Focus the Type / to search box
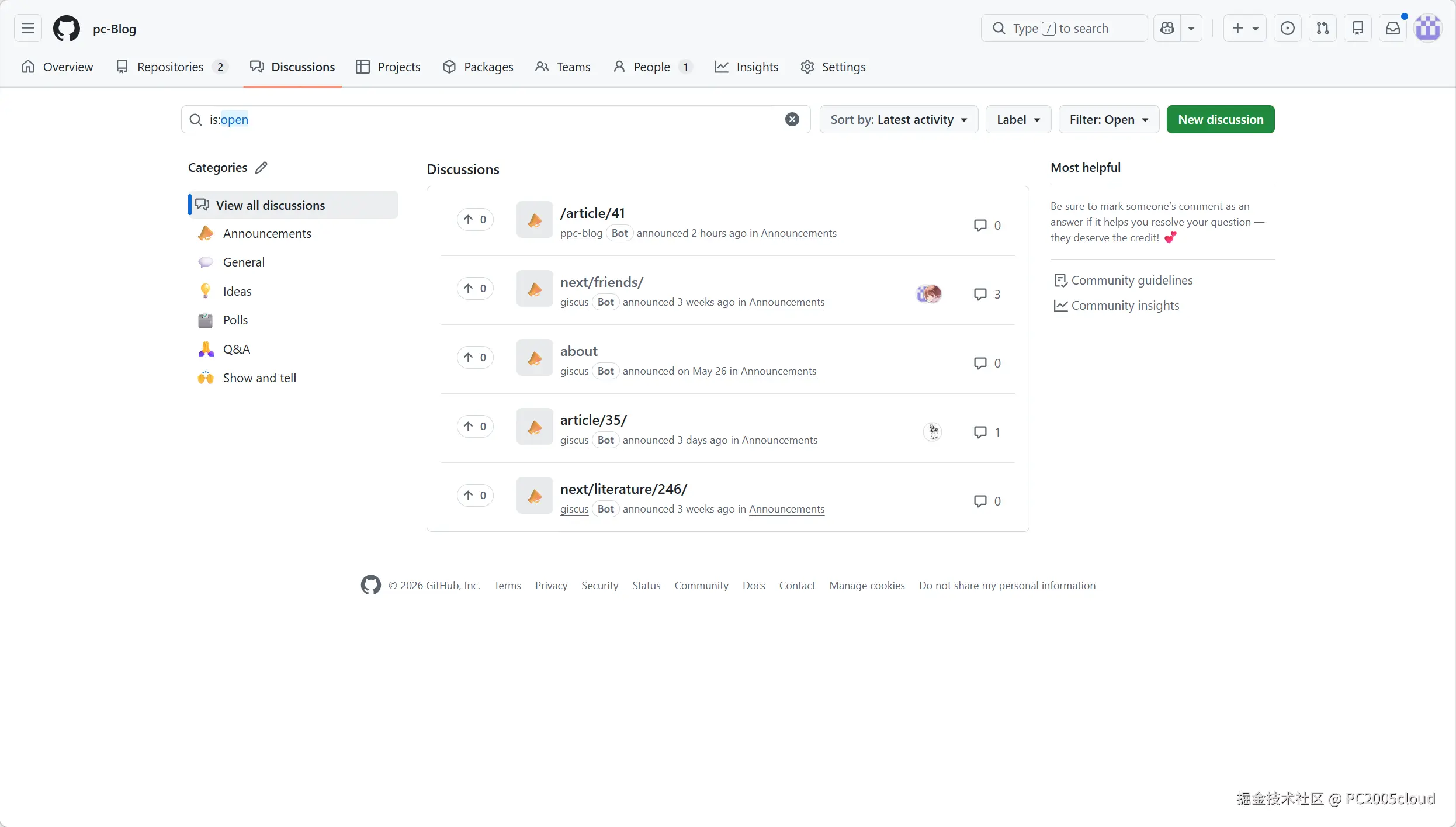1456x827 pixels. (1064, 28)
